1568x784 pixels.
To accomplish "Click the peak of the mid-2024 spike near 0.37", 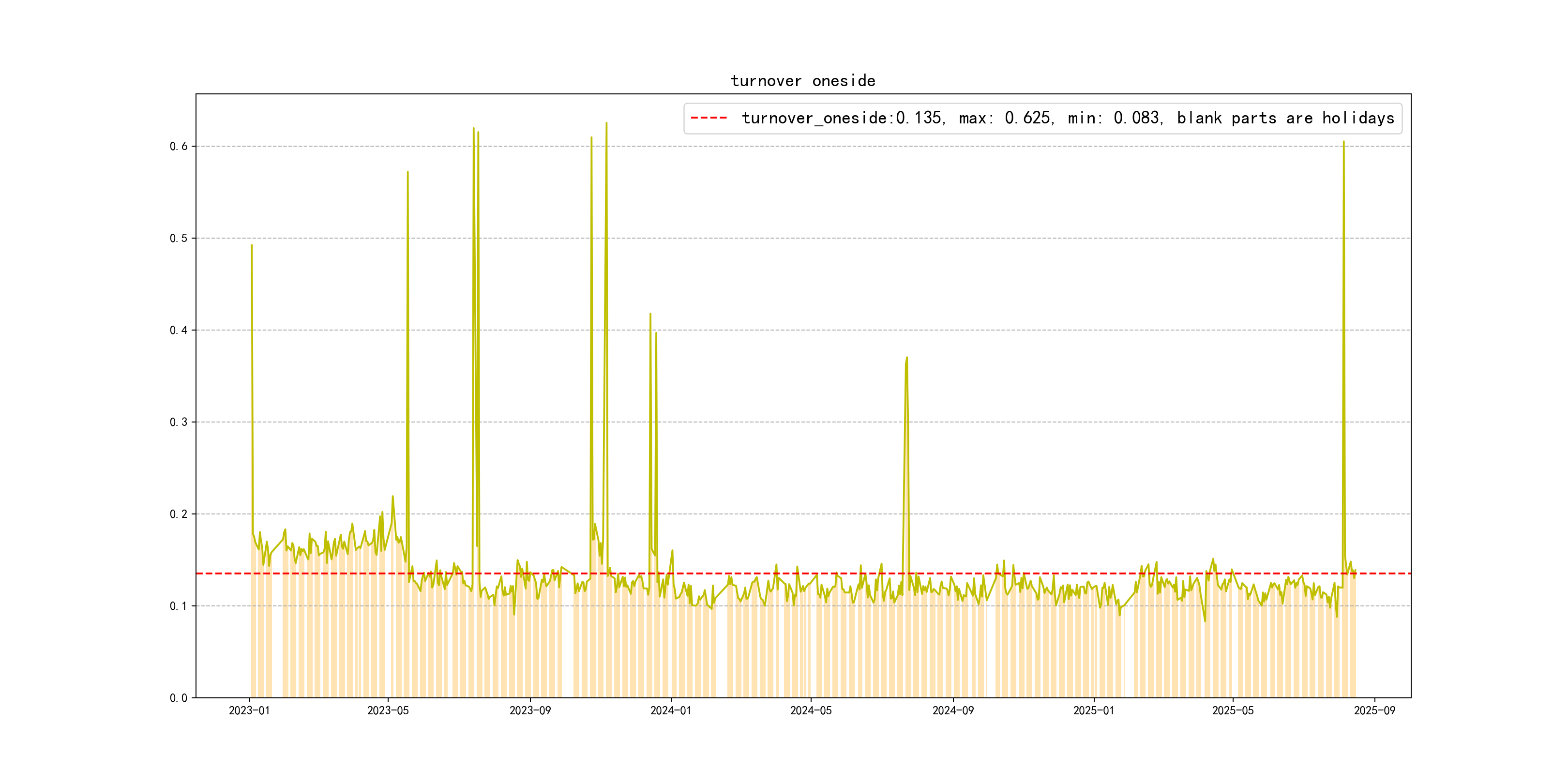I will 906,358.
